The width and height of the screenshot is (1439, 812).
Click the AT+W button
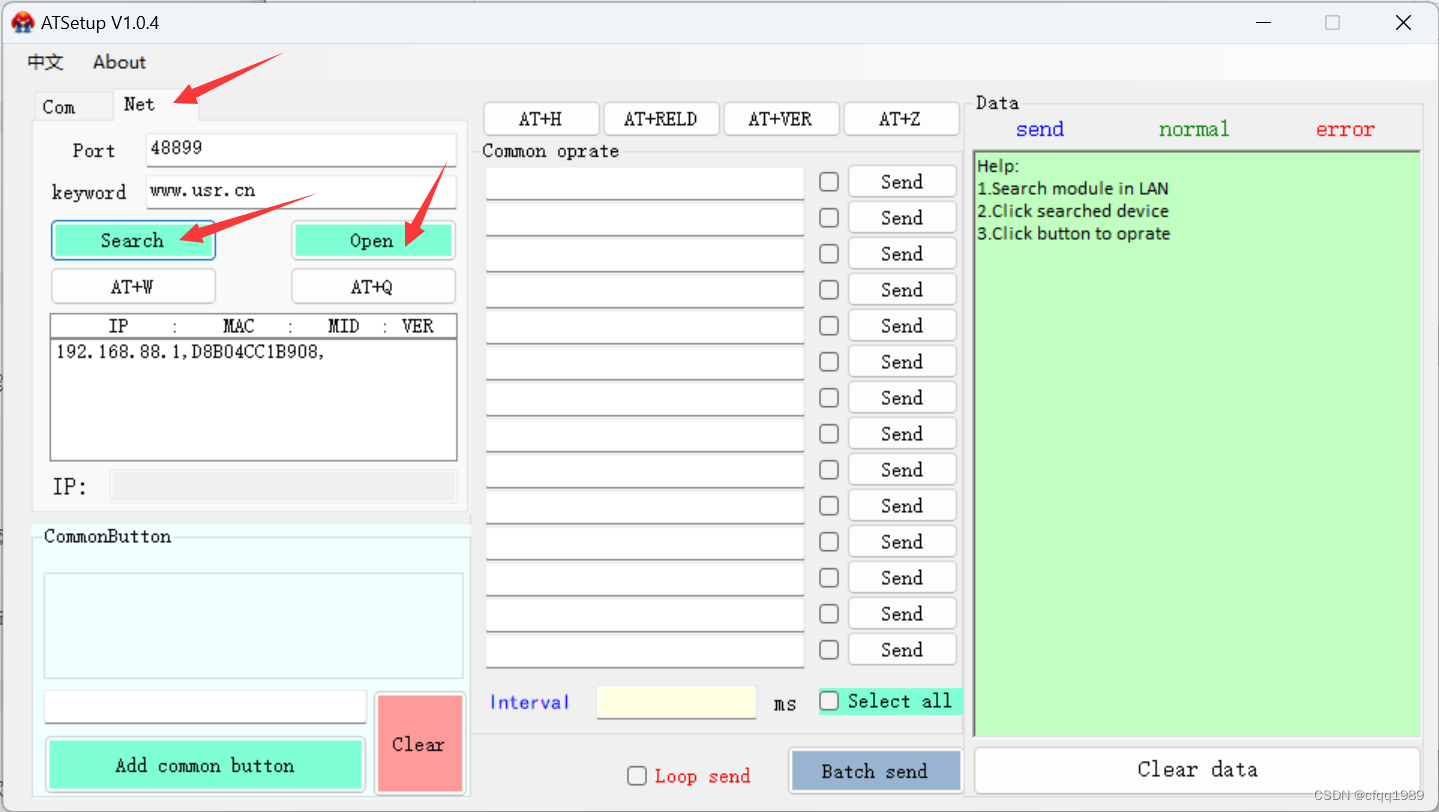click(133, 286)
